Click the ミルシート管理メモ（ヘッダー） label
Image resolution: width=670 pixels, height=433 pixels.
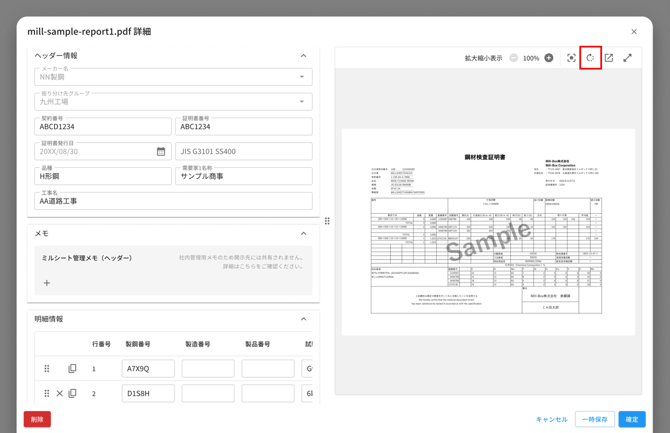tap(87, 258)
